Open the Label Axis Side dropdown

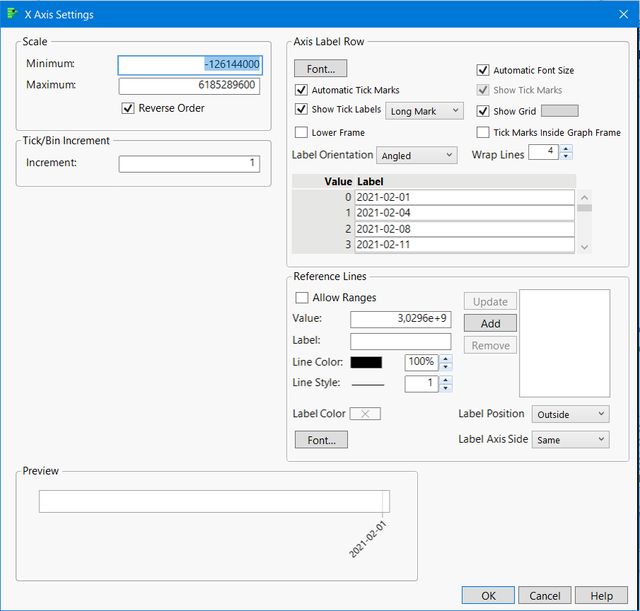click(x=570, y=440)
